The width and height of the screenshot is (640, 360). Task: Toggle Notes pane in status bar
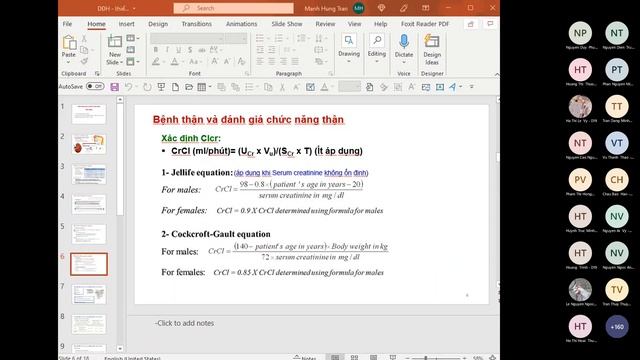coord(304,358)
